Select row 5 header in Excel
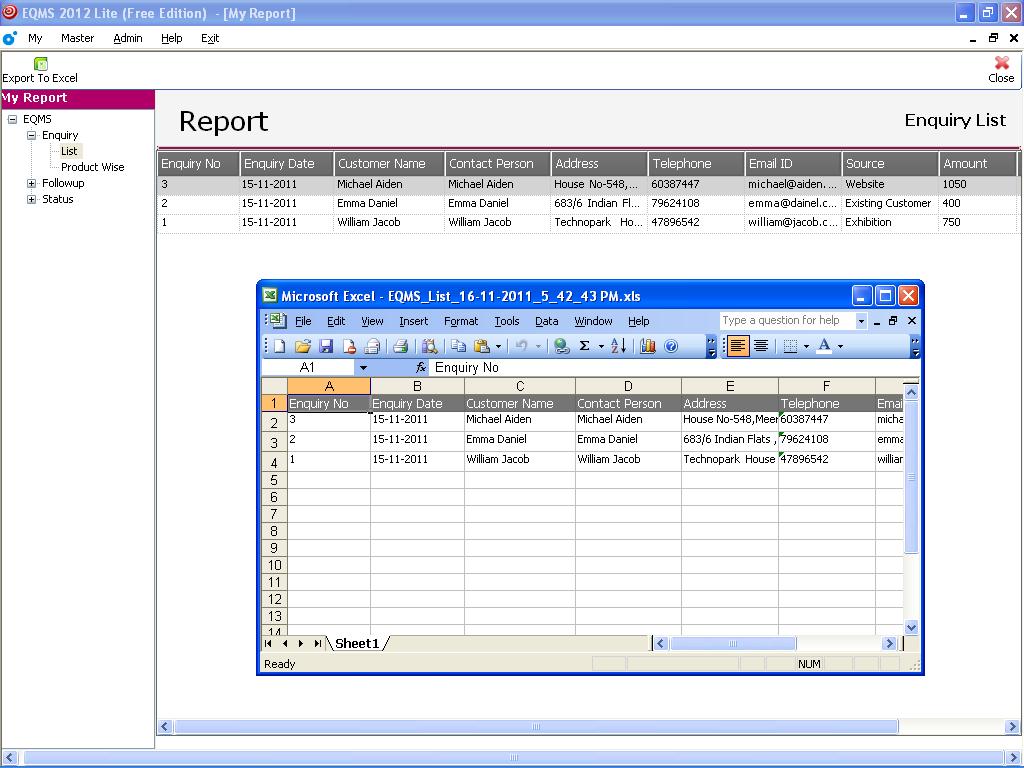This screenshot has height=768, width=1024. [x=274, y=480]
